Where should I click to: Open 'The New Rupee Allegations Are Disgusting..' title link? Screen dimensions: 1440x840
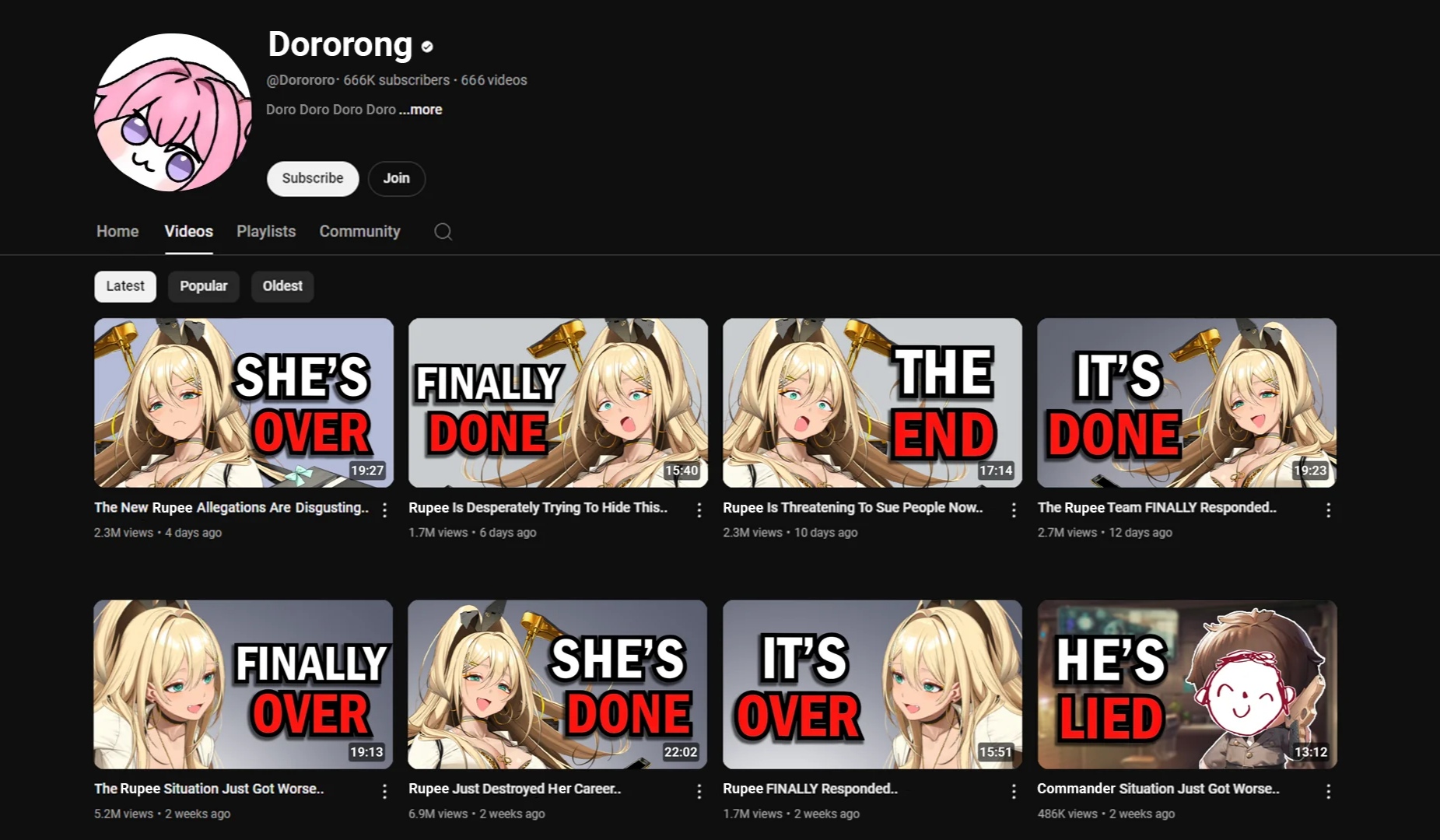(231, 508)
